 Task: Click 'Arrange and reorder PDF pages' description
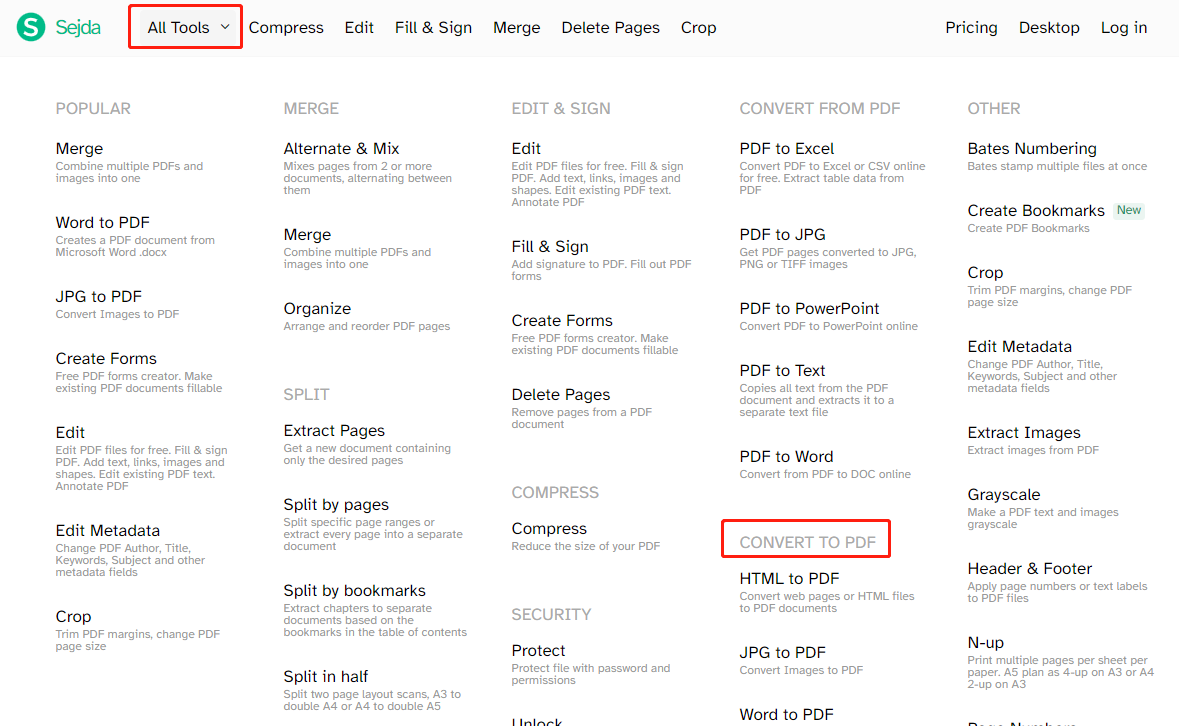point(367,326)
